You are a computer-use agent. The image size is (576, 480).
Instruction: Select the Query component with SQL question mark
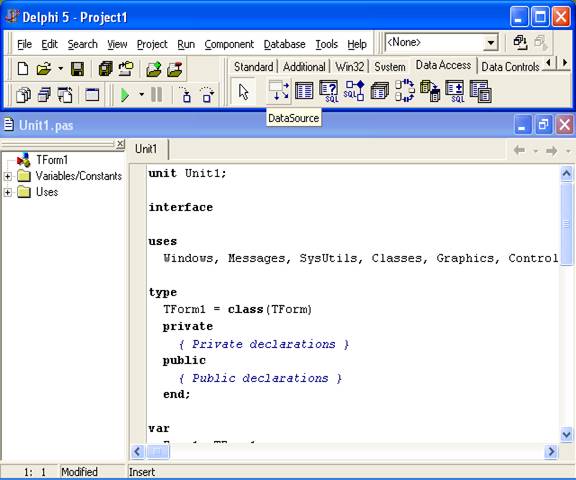coord(328,91)
